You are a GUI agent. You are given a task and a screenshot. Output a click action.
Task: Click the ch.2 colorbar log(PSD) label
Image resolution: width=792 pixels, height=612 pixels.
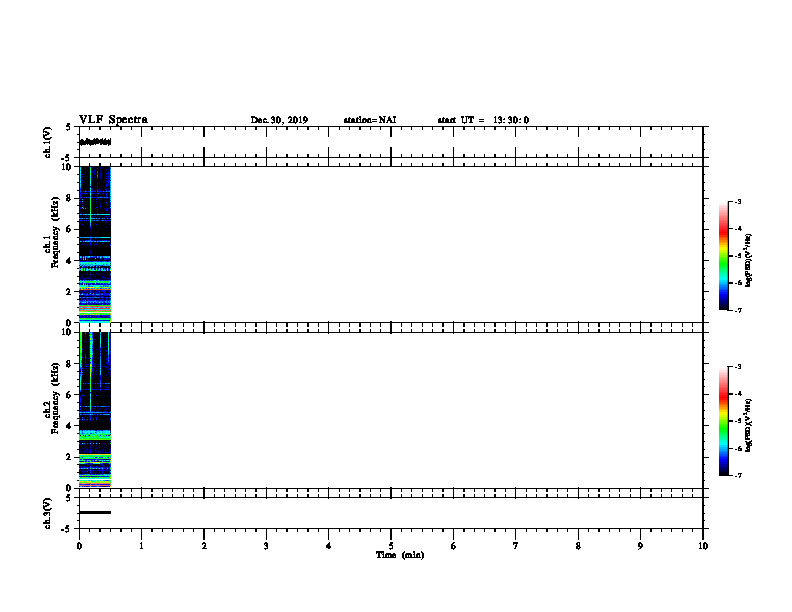tap(749, 425)
